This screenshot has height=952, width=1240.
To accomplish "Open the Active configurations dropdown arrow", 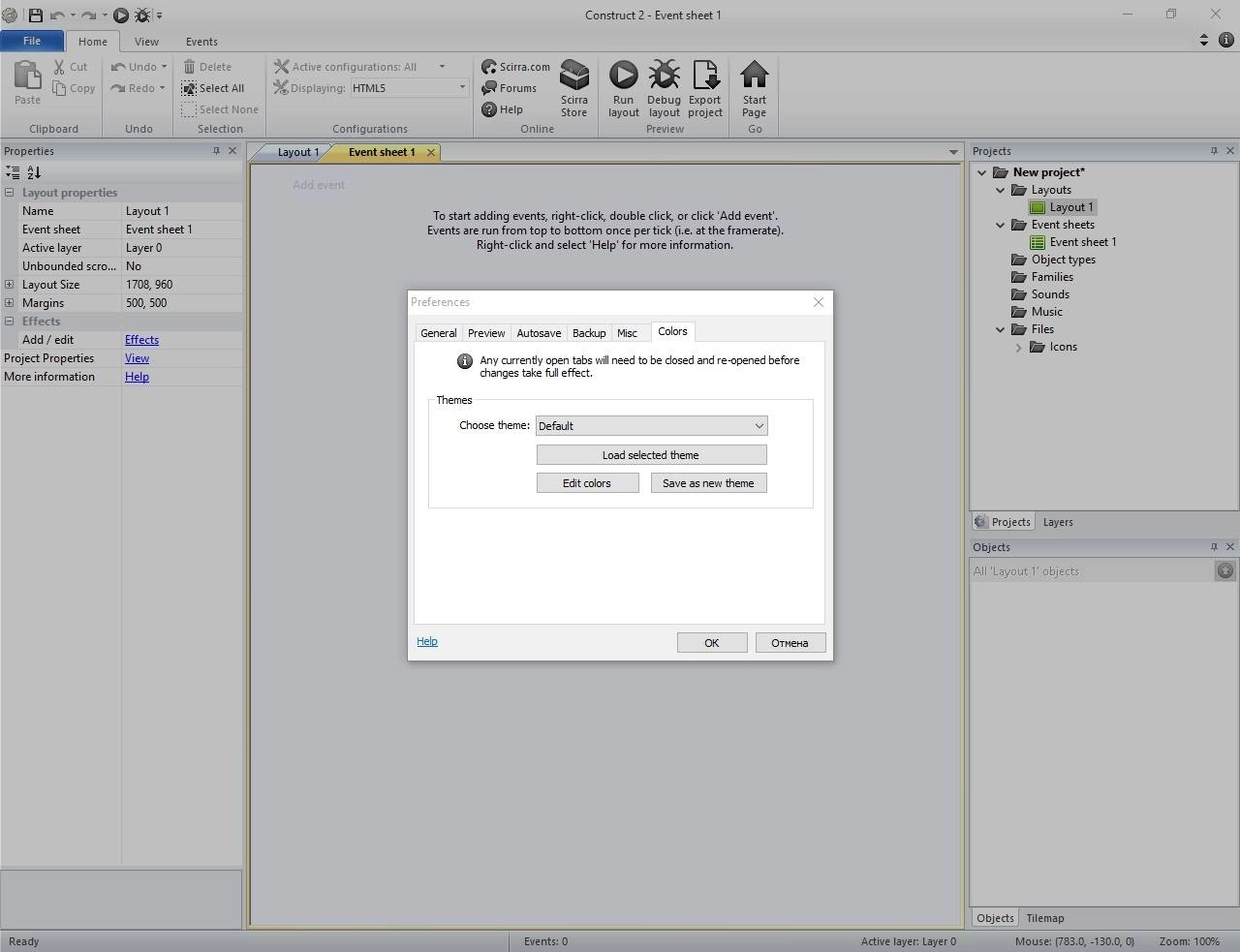I will click(x=442, y=67).
